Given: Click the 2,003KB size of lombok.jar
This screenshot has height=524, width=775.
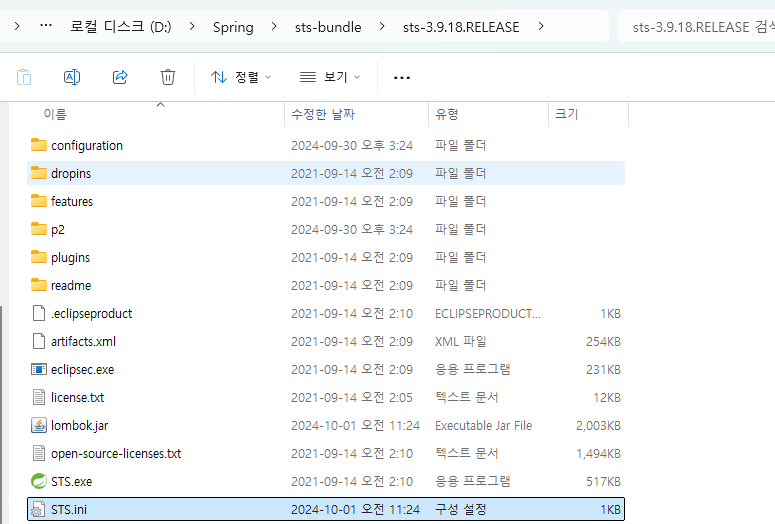Looking at the screenshot, I should pos(598,426).
